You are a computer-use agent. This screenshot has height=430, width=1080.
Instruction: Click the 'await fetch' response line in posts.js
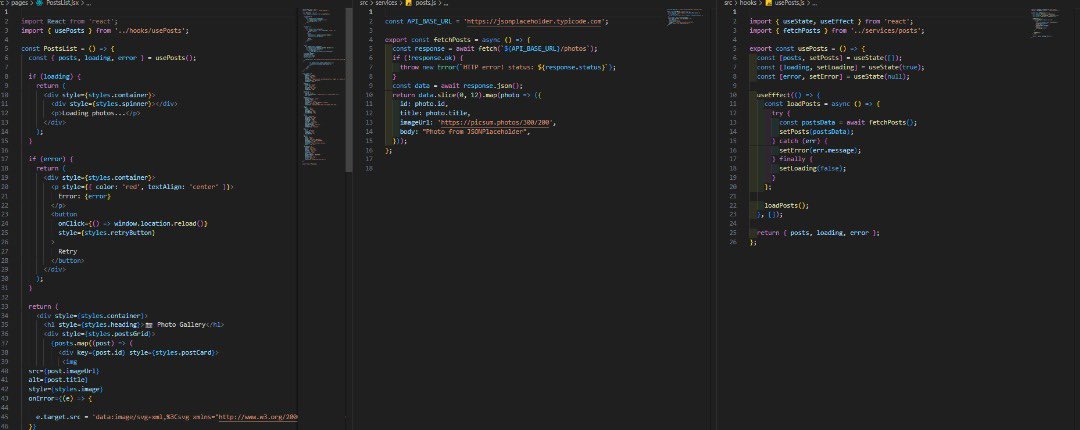point(495,49)
